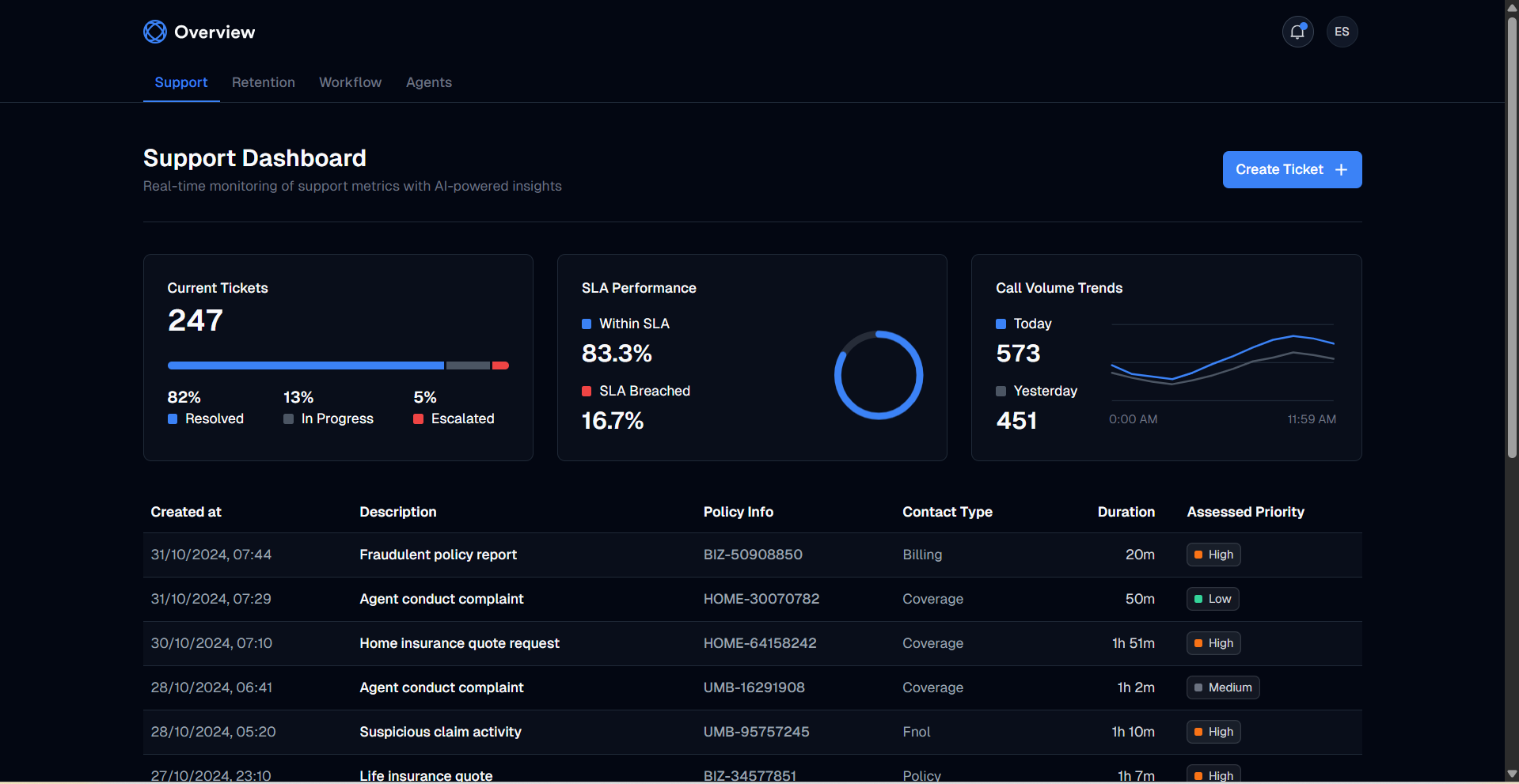
Task: Click the plus icon in Create Ticket
Action: [1341, 170]
